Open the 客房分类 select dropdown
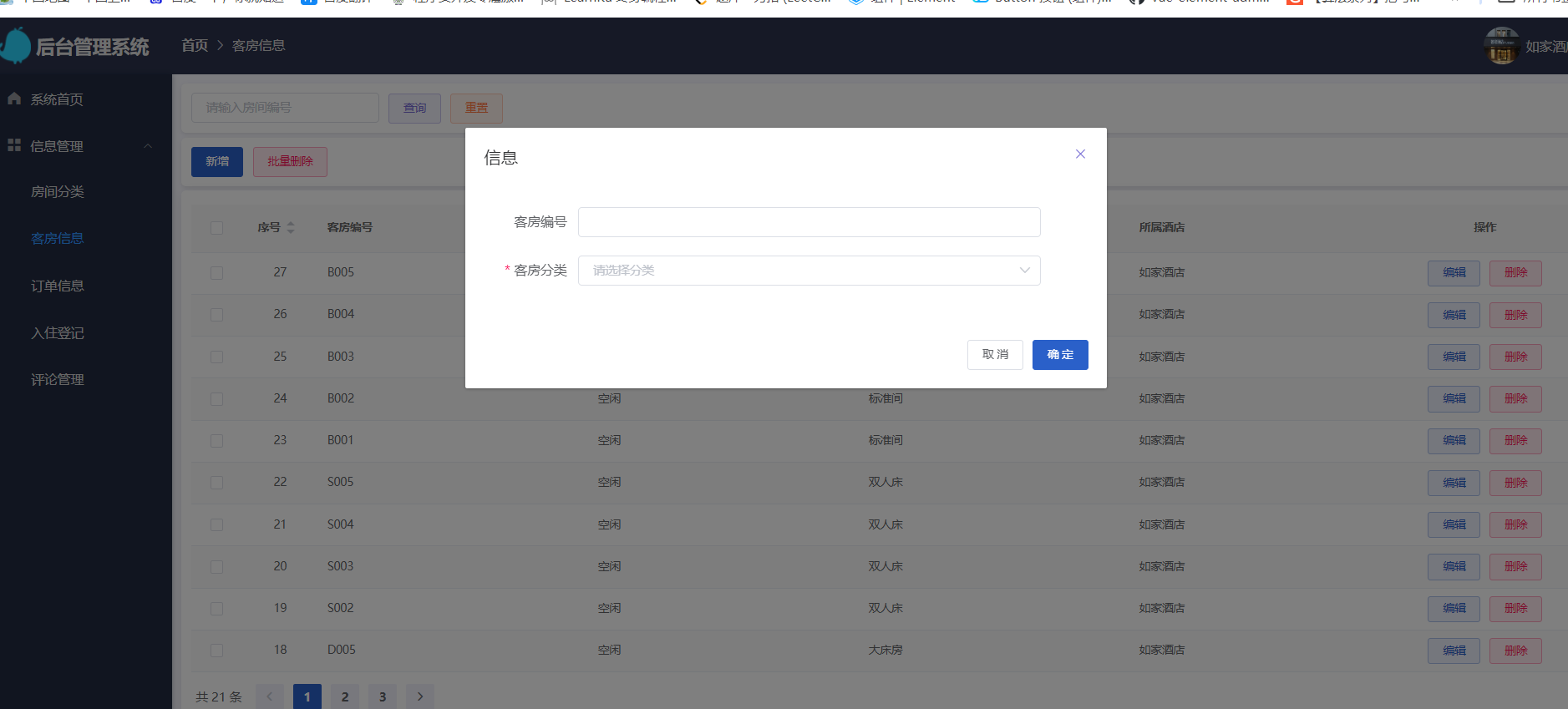Image resolution: width=1568 pixels, height=709 pixels. pyautogui.click(x=809, y=271)
